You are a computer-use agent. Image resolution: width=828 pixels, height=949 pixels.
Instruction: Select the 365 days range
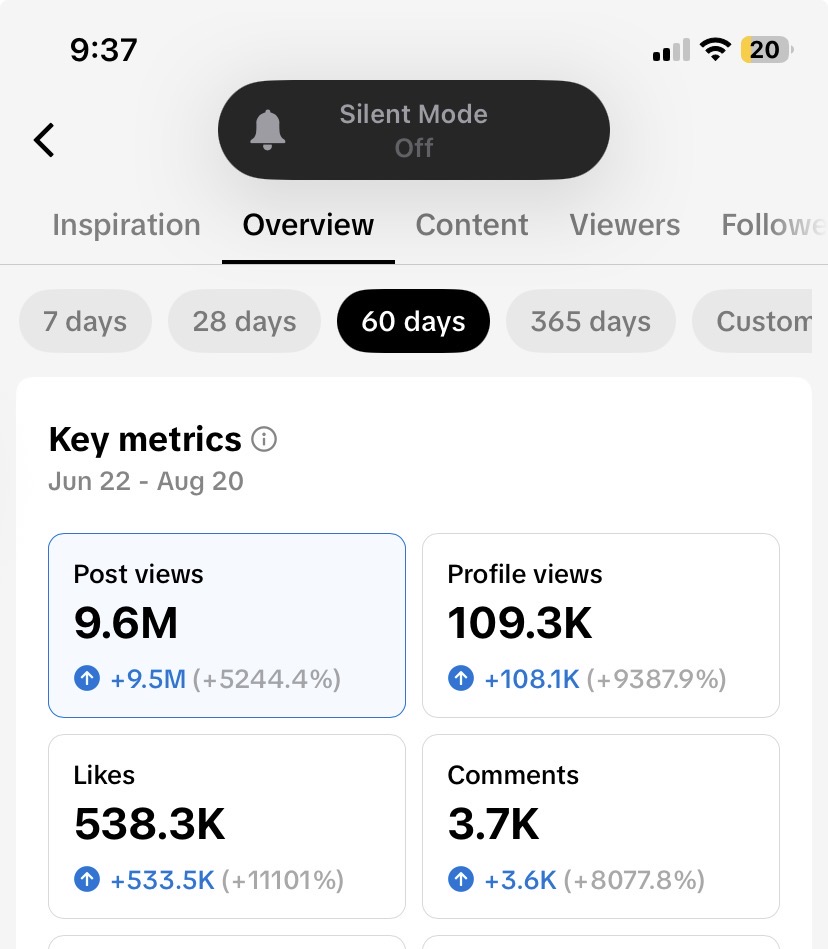[x=591, y=321]
